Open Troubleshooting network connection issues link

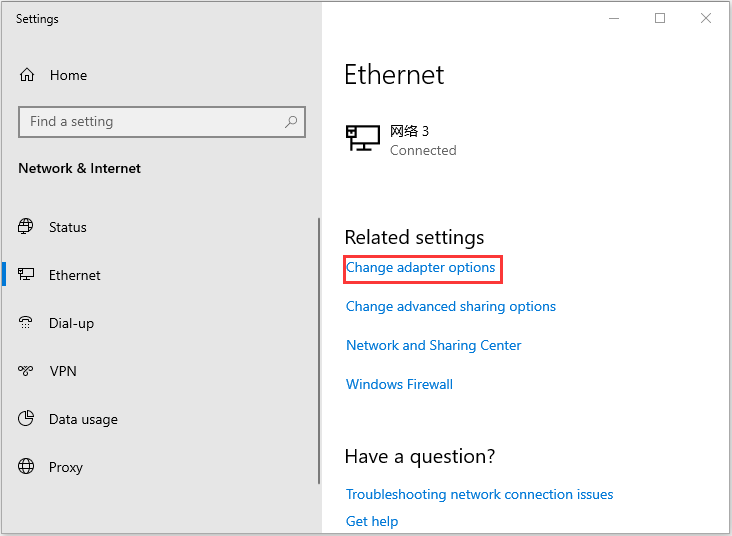click(479, 495)
